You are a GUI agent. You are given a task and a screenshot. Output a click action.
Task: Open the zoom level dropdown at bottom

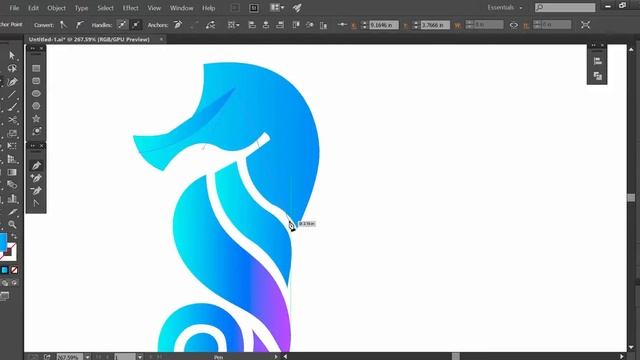[x=87, y=357]
